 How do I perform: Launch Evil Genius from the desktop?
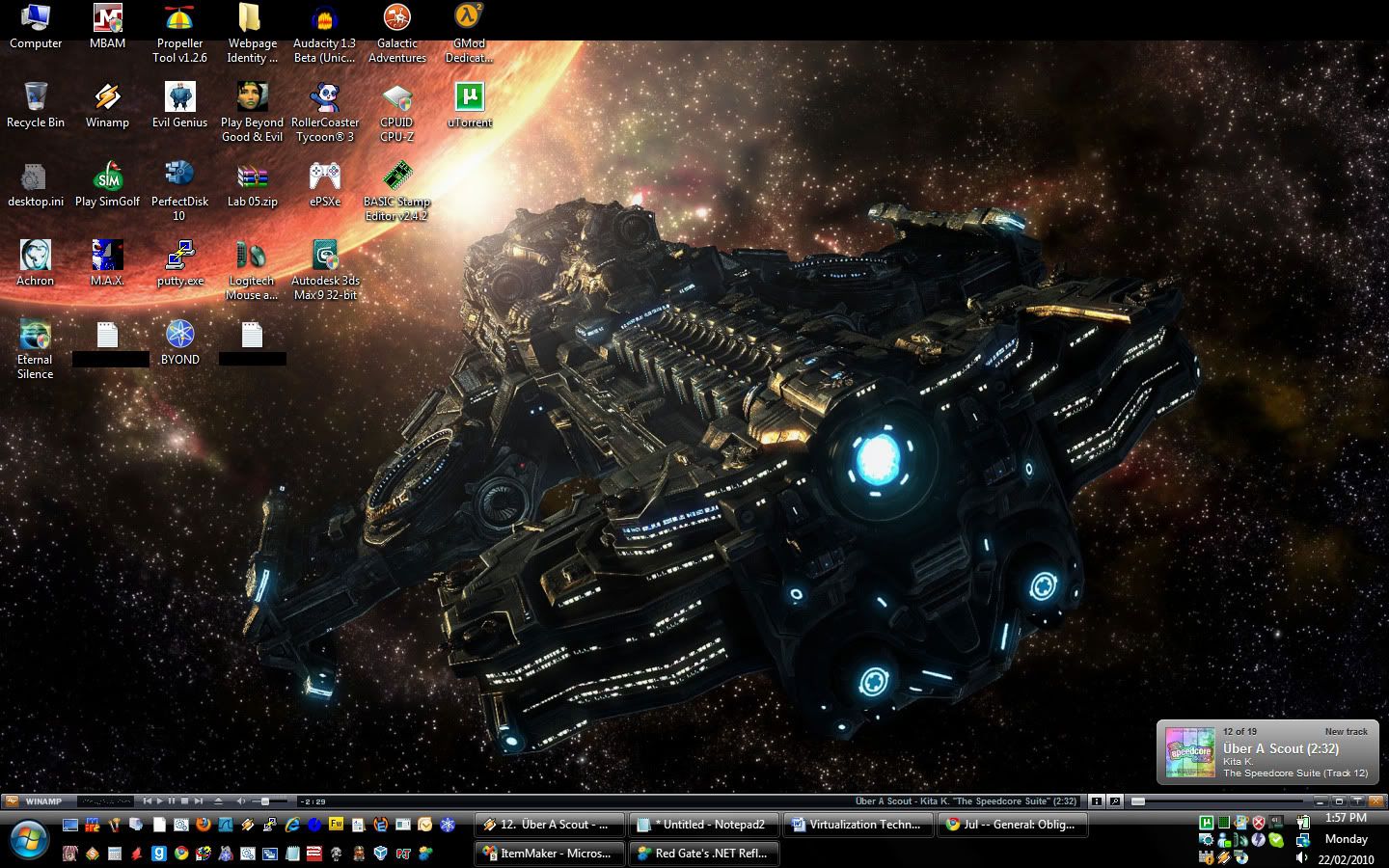179,105
